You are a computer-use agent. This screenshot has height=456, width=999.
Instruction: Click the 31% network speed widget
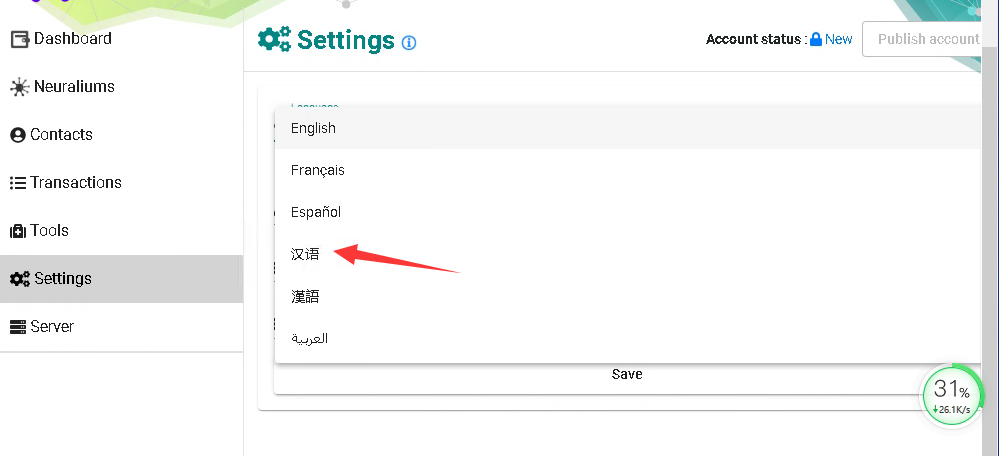[952, 396]
